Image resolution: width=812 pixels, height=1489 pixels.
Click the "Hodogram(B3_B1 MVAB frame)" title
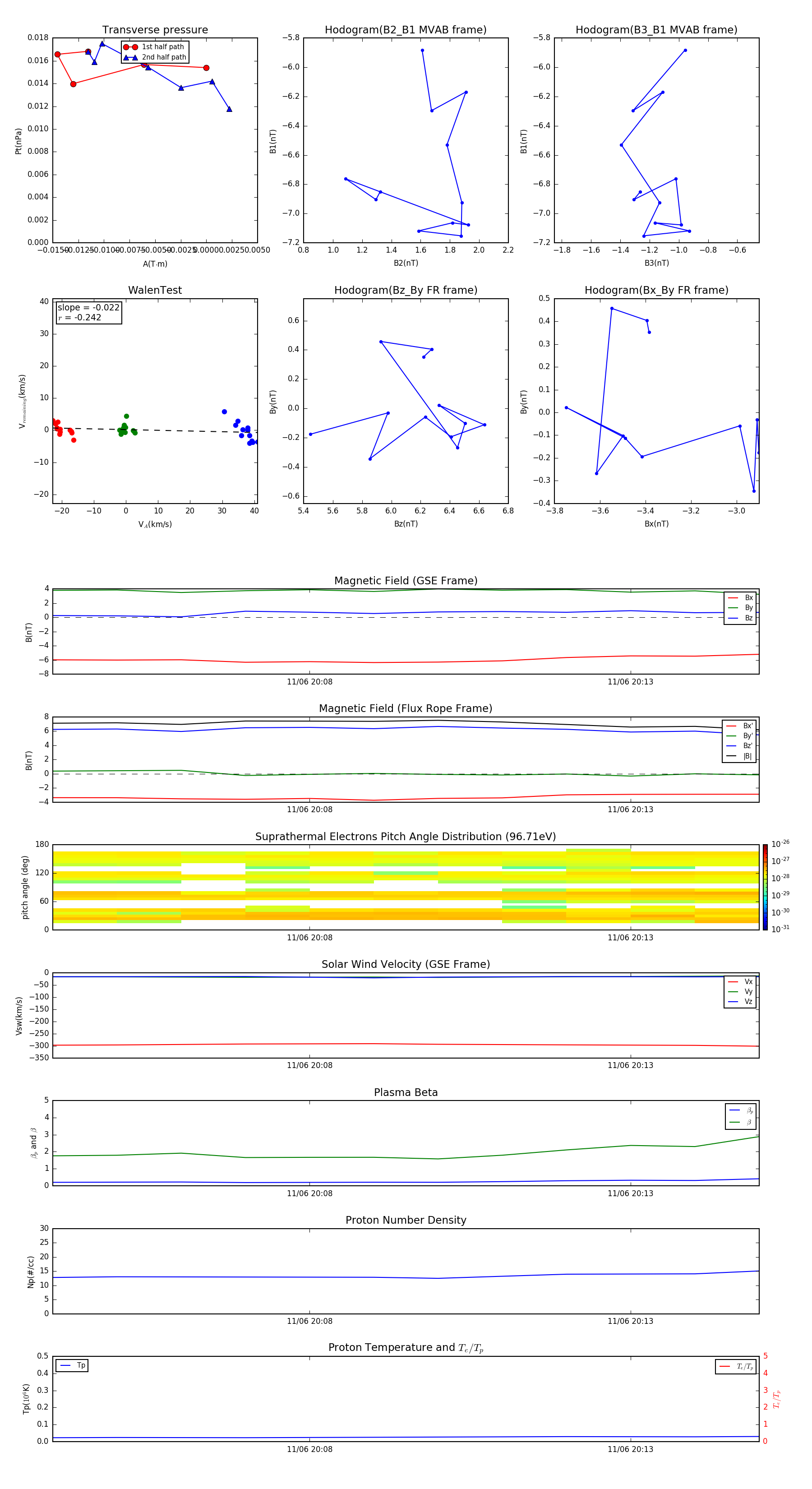(x=656, y=30)
